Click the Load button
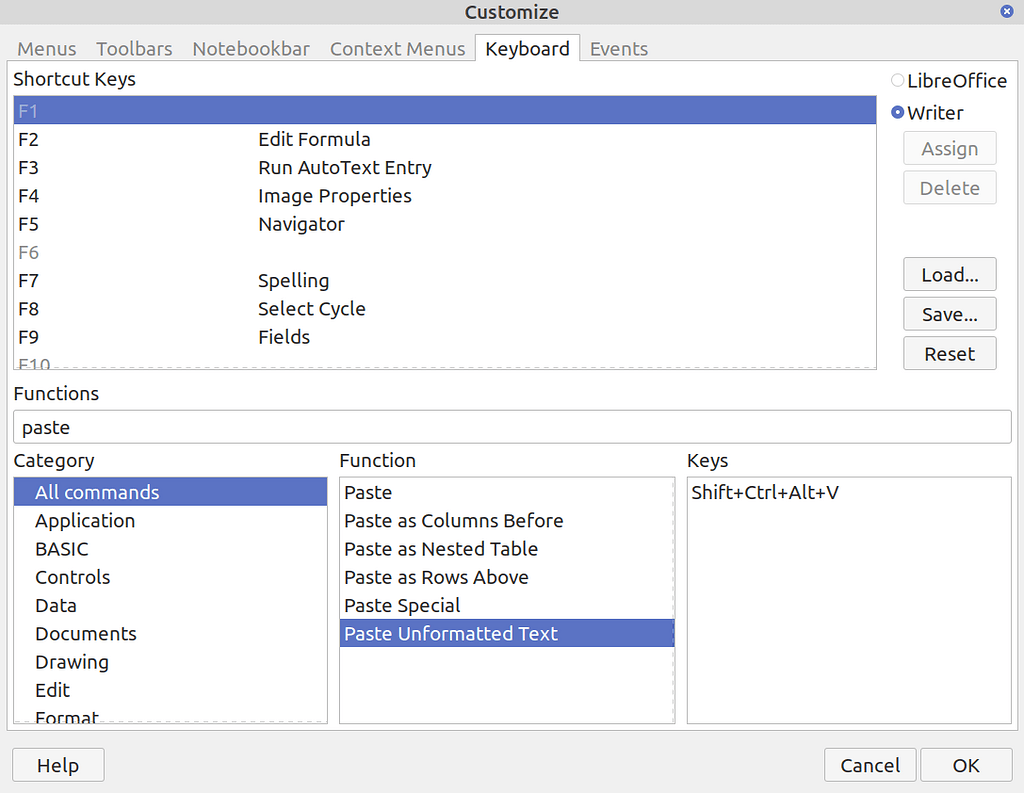1024x793 pixels. click(x=949, y=274)
